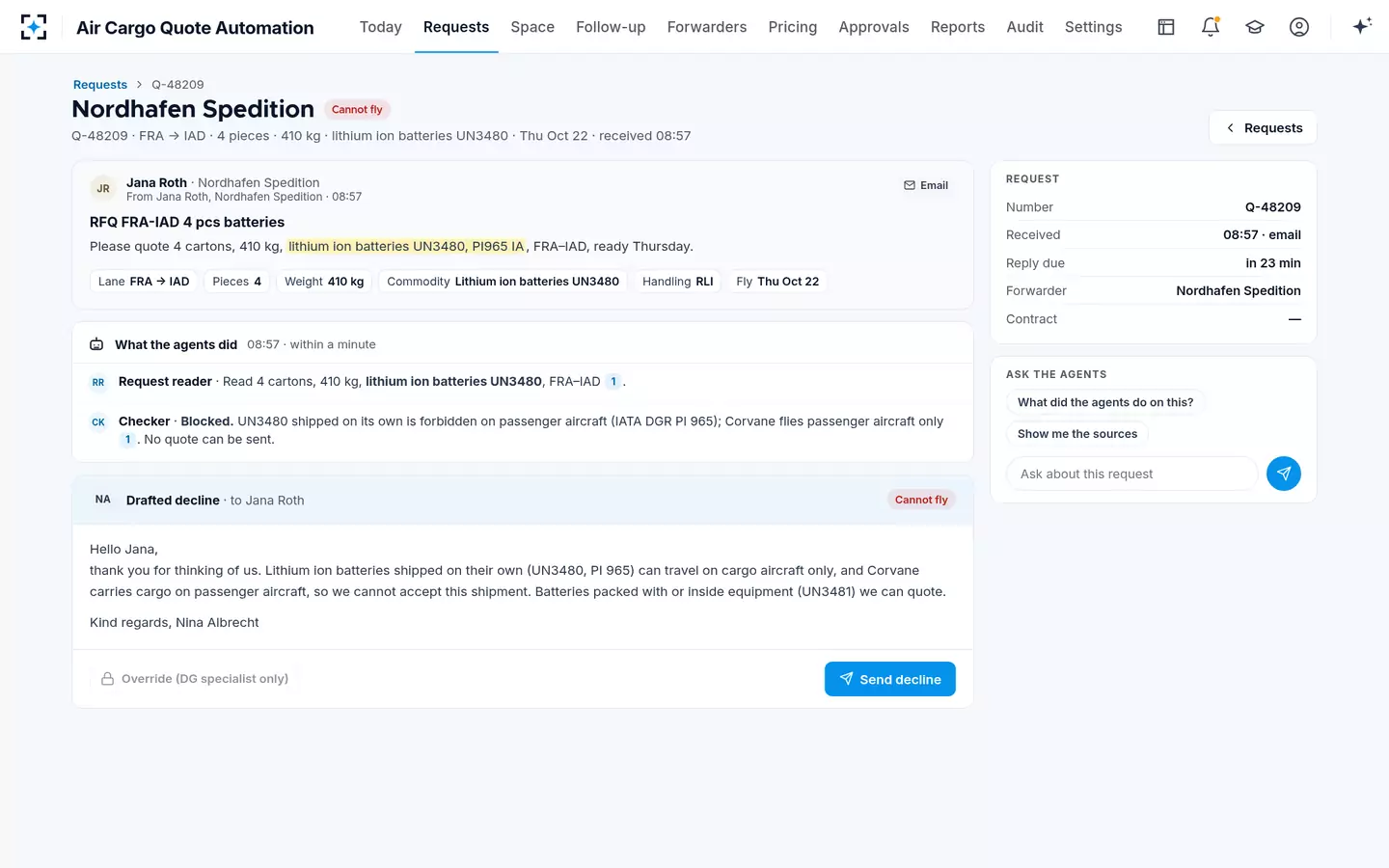Click the Fly Thu Oct 22 chip

[777, 282]
